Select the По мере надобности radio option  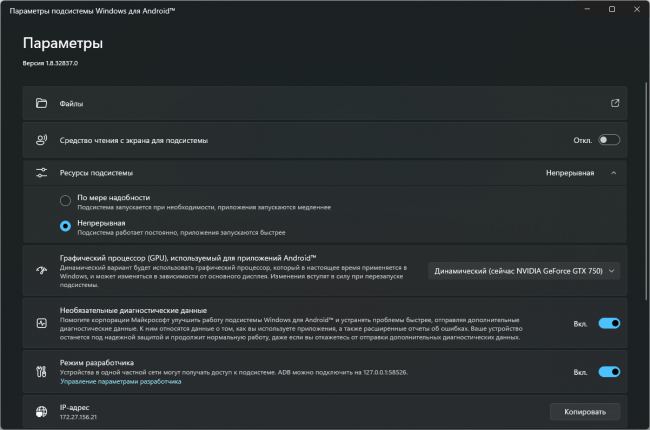(x=65, y=201)
